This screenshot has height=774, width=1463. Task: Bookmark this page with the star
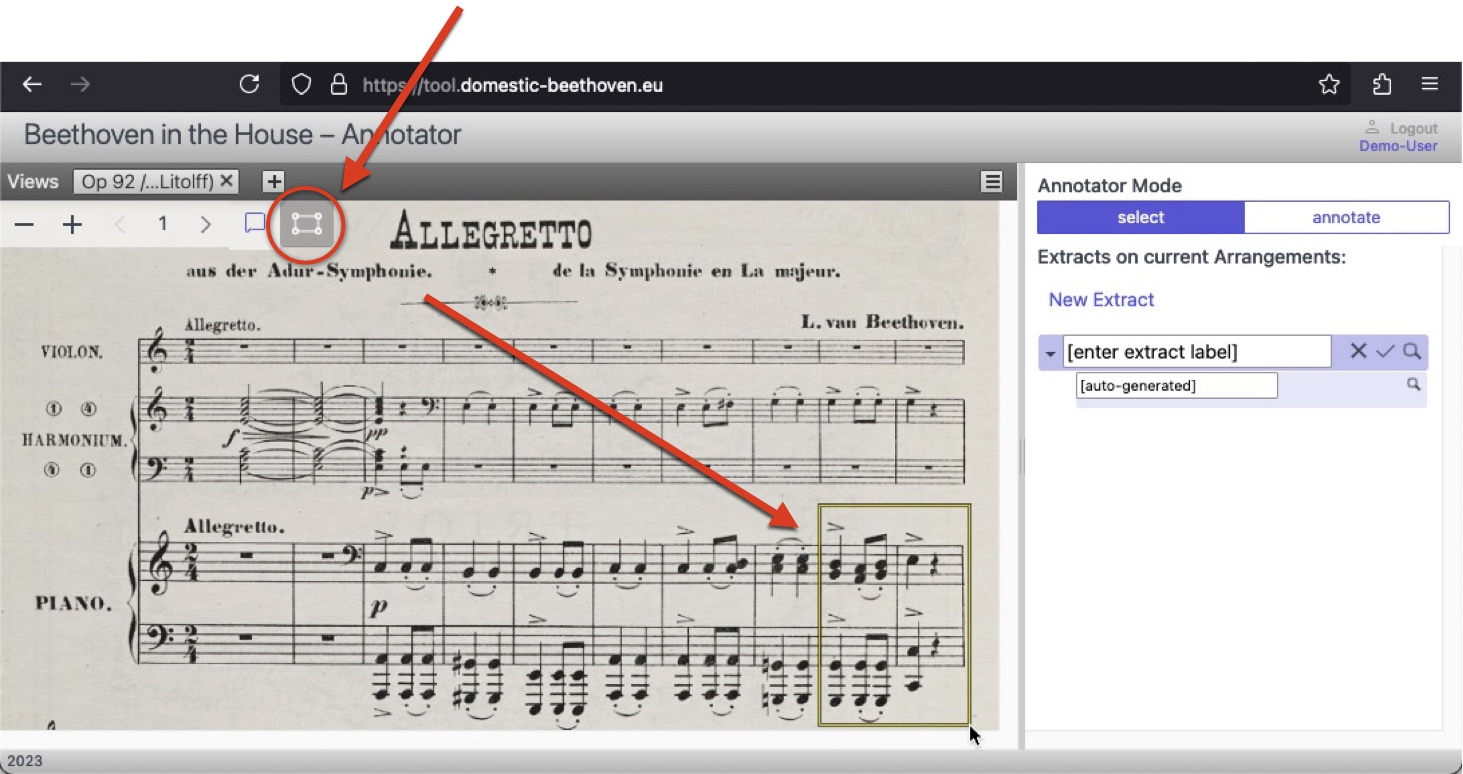pyautogui.click(x=1329, y=85)
